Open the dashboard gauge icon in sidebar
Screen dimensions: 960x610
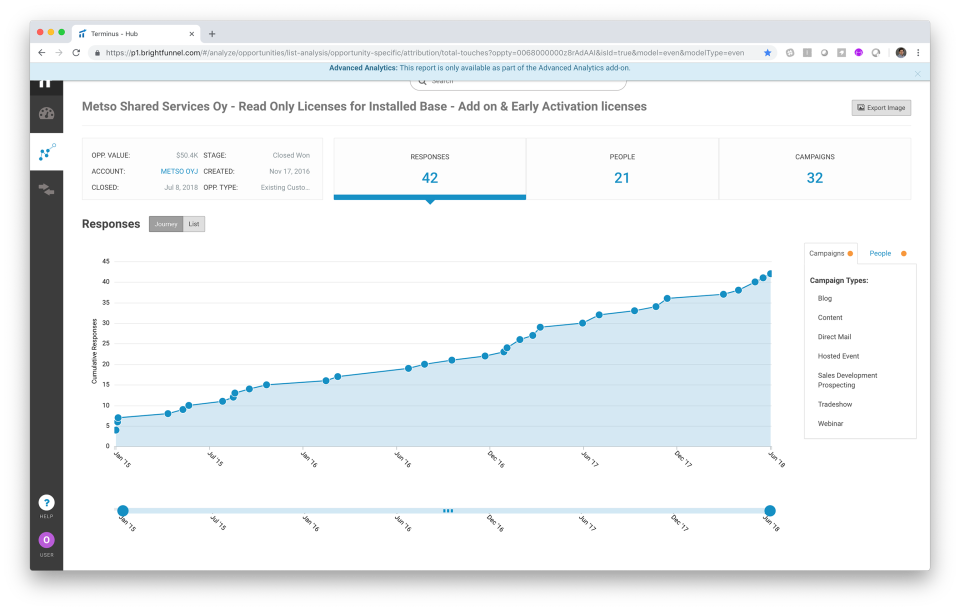pos(47,113)
